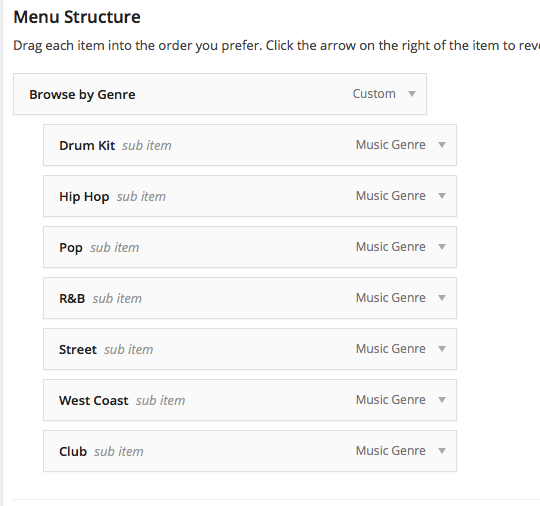This screenshot has width=540, height=506.
Task: Click the Menu Structure heading
Action: point(77,17)
